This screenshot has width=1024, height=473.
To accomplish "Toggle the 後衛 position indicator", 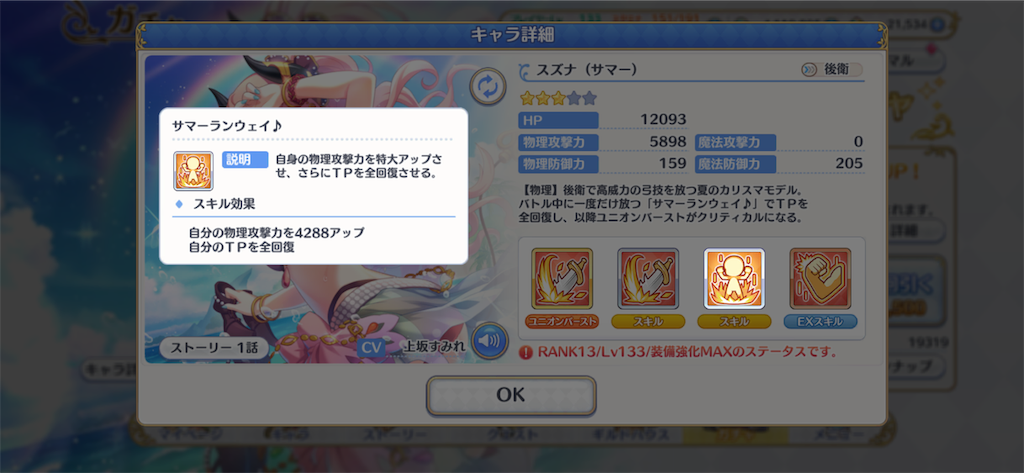I will (832, 69).
